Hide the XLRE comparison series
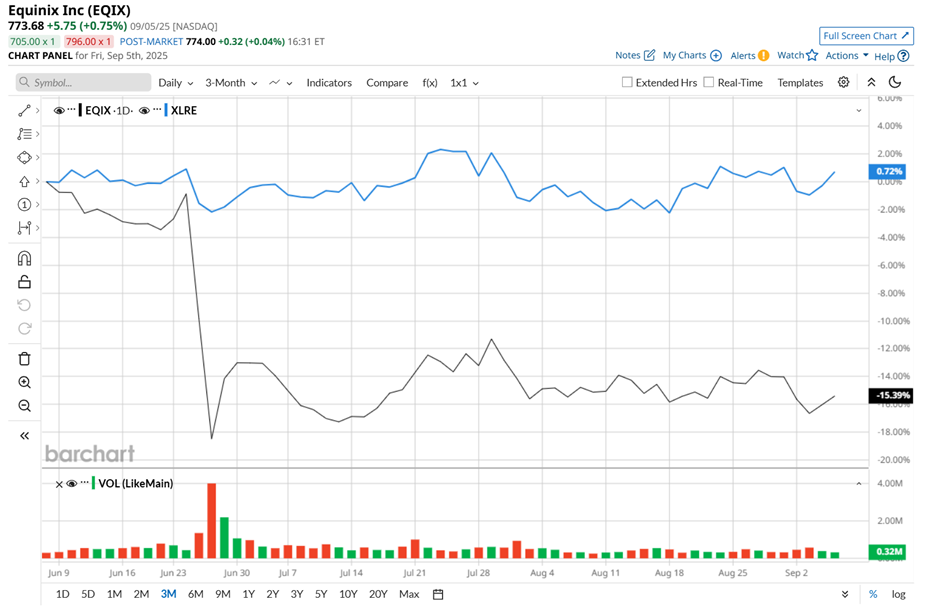 point(144,110)
